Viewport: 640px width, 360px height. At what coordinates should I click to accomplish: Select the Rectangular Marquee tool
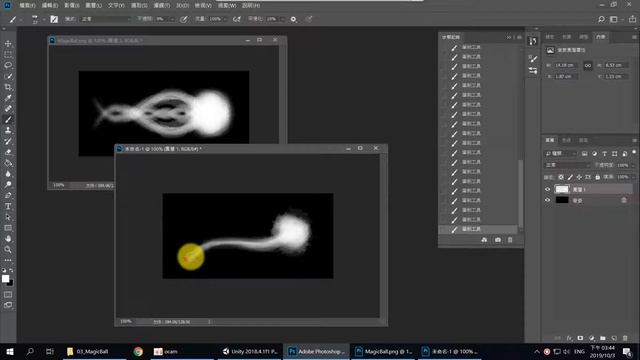click(x=8, y=54)
